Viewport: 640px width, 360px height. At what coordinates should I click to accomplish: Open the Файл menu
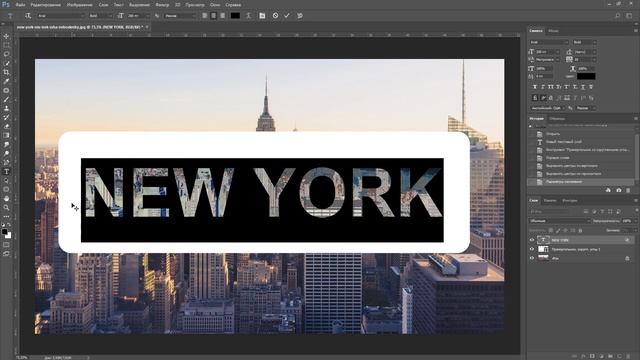click(x=20, y=5)
